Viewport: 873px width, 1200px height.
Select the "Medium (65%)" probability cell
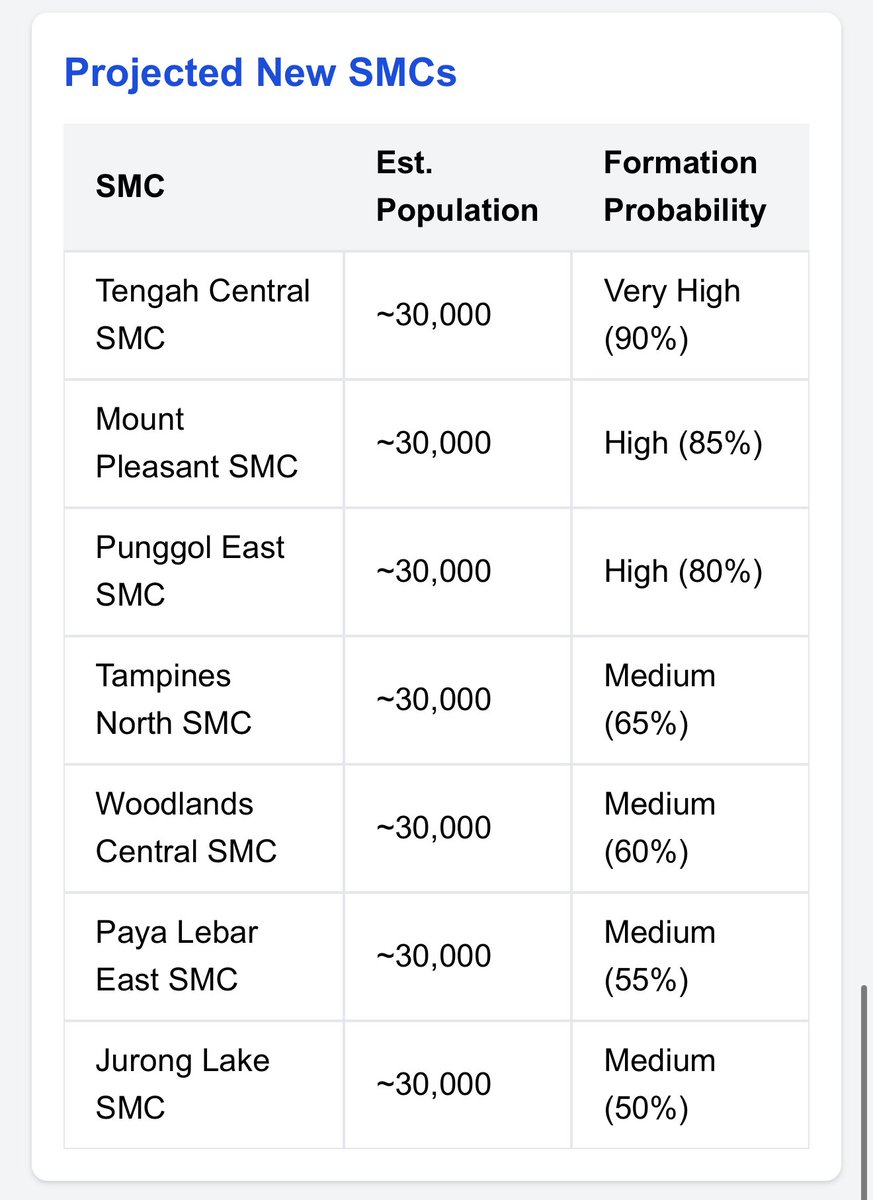pos(660,699)
